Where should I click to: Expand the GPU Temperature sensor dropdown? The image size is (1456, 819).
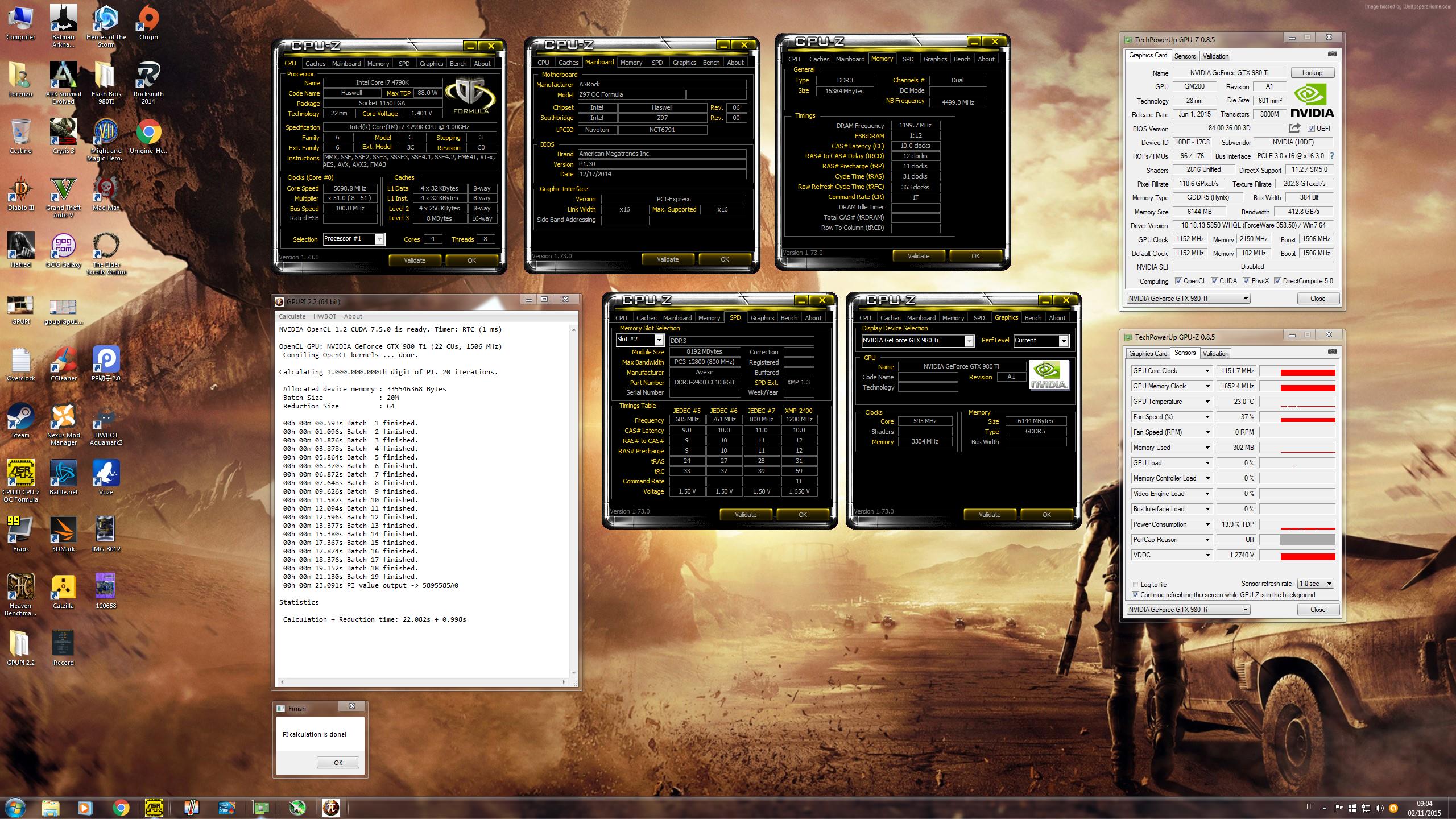coord(1207,402)
